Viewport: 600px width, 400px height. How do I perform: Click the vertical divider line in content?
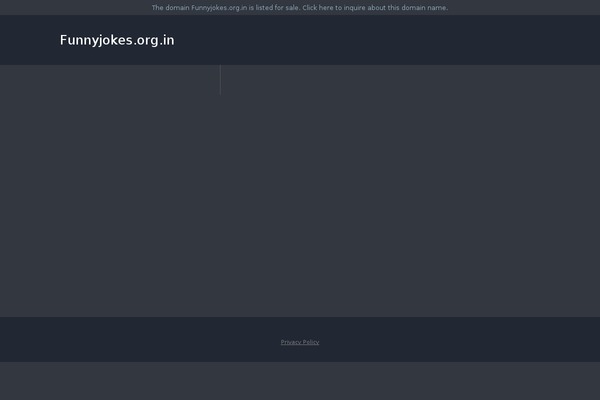220,80
